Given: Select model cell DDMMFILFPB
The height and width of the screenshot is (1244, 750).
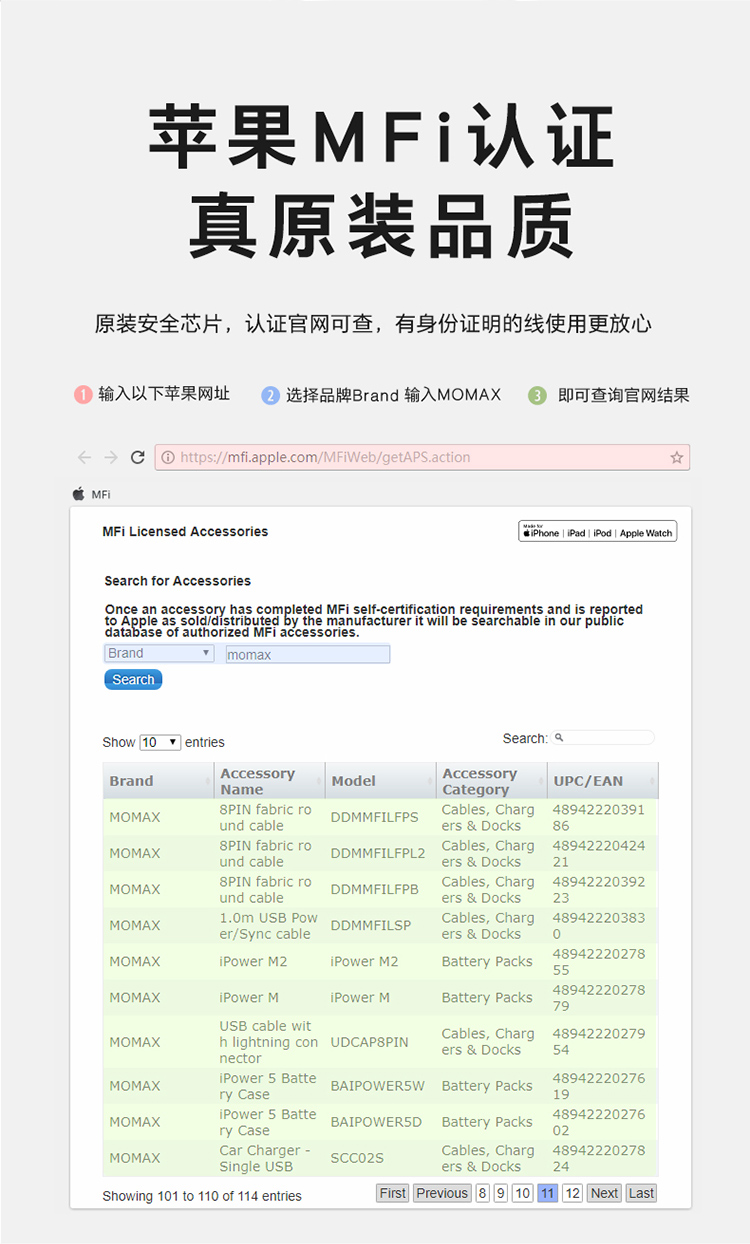Looking at the screenshot, I should click(374, 889).
